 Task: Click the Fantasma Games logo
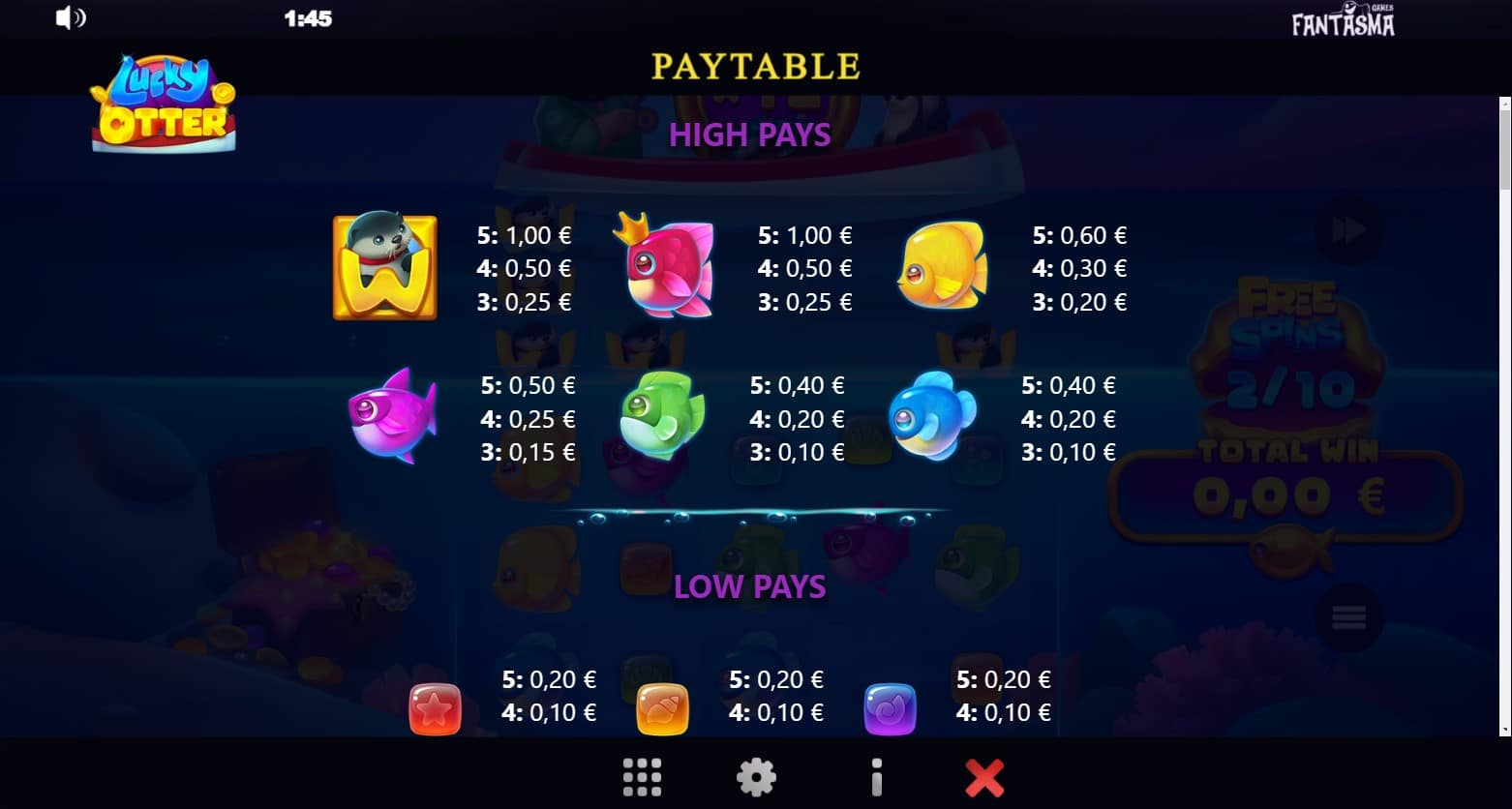click(x=1343, y=20)
